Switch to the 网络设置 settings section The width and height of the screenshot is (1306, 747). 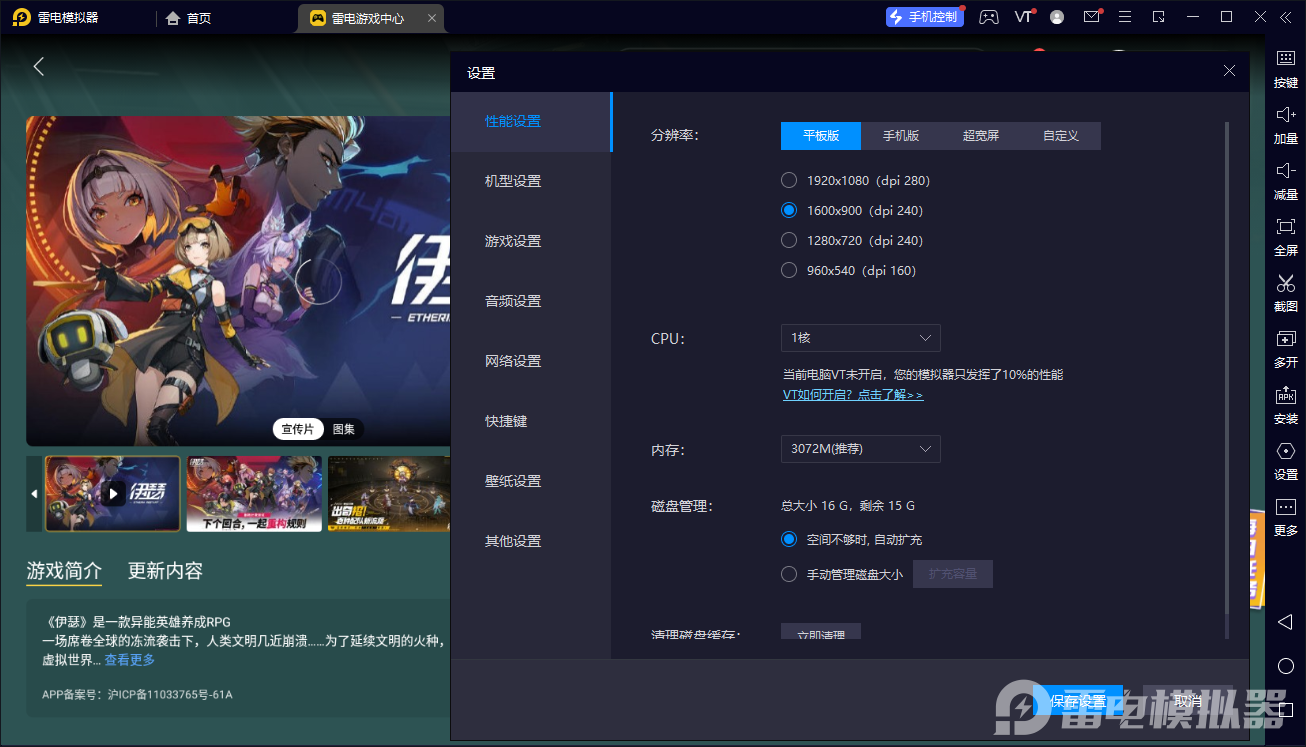(512, 361)
